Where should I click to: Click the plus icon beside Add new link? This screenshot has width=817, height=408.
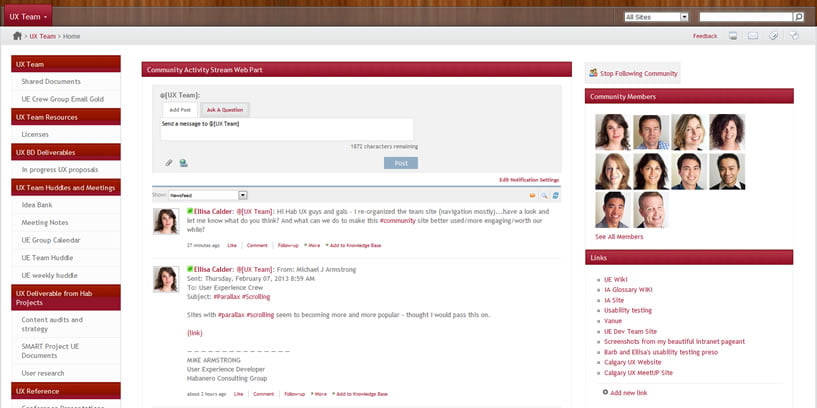pos(605,392)
